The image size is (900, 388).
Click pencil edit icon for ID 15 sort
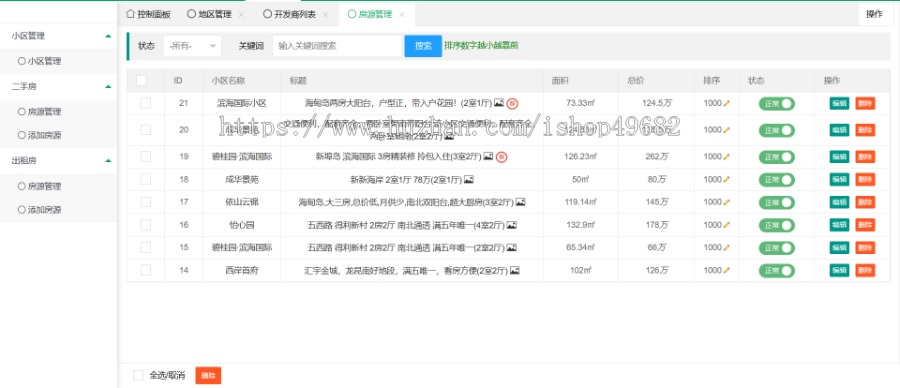coord(727,247)
